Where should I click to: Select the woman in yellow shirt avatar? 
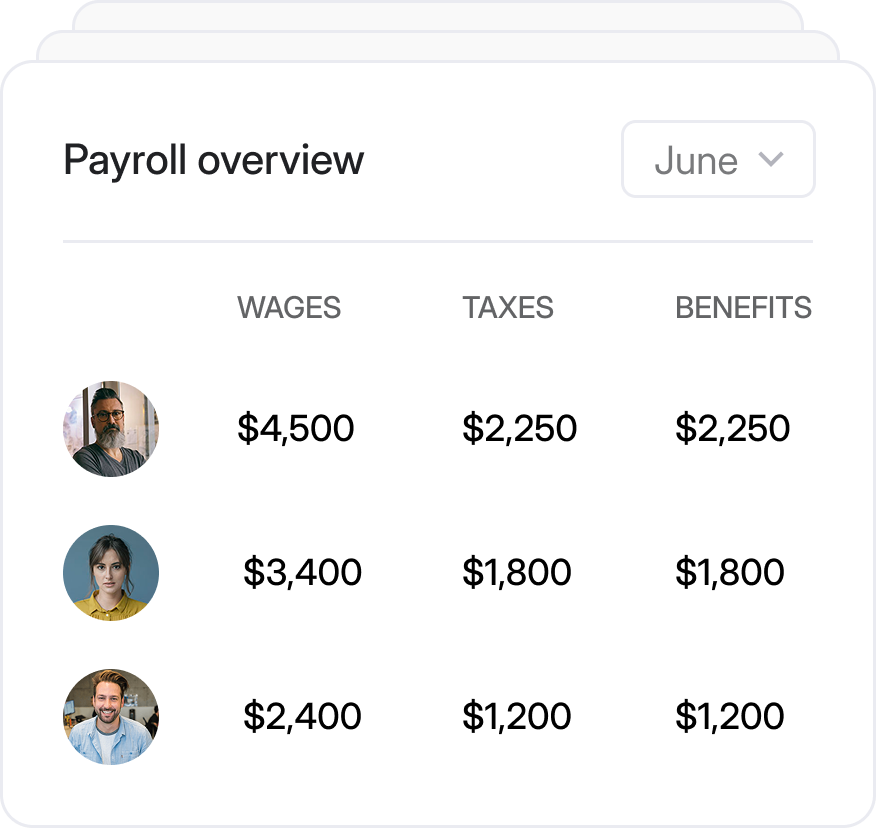[111, 573]
